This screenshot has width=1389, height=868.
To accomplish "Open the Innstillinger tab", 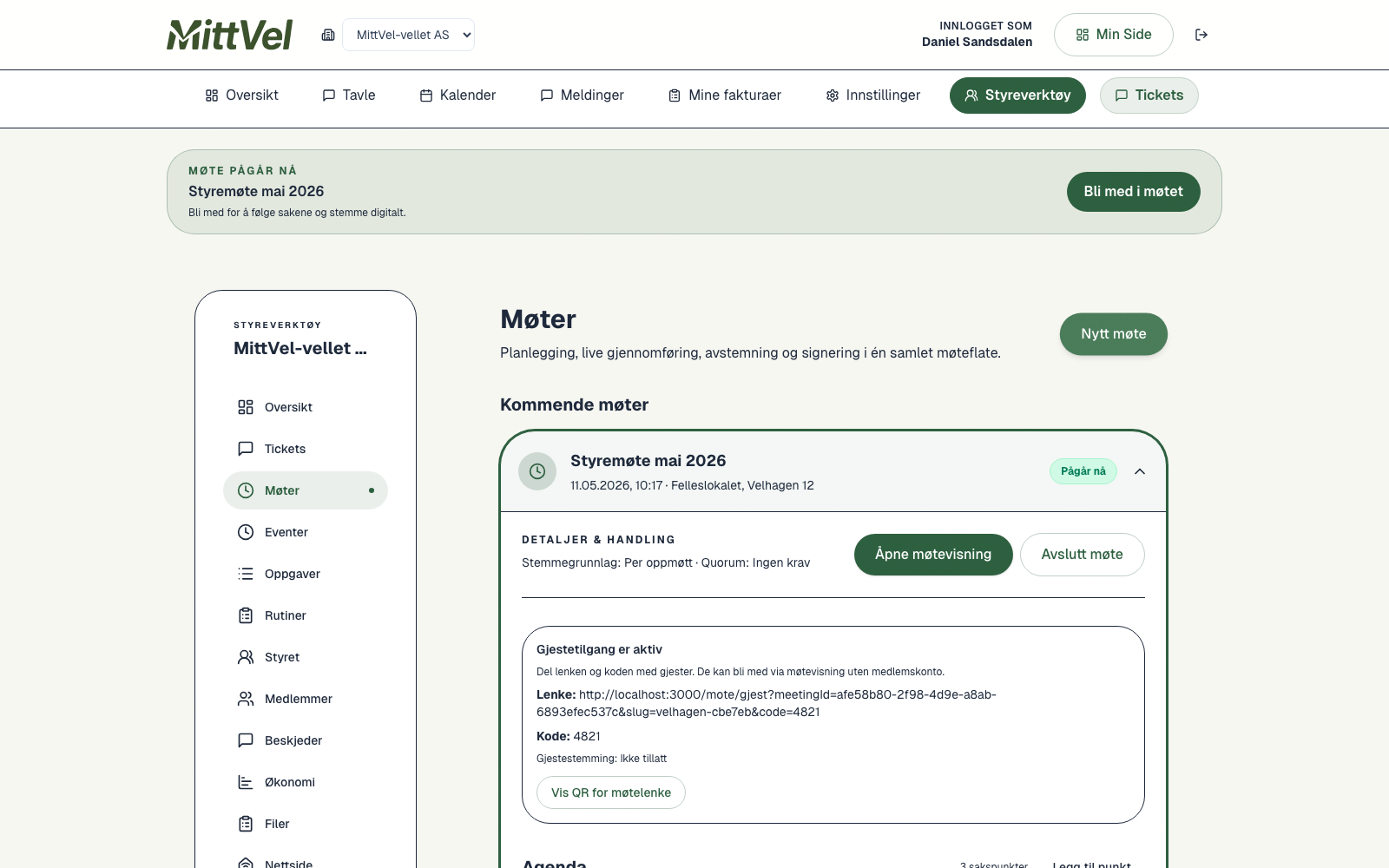I will pyautogui.click(x=873, y=95).
